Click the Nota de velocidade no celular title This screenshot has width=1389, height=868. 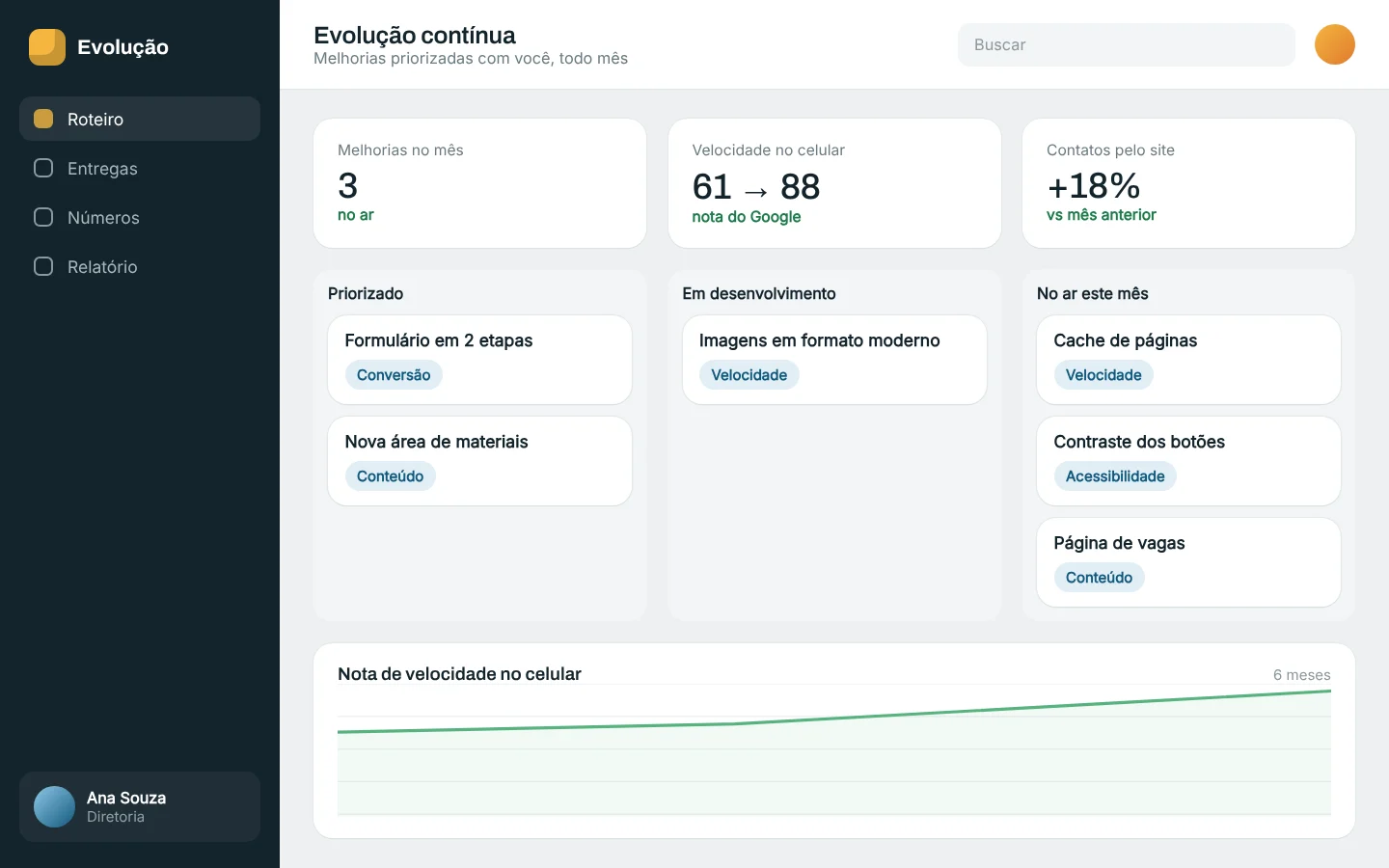[x=459, y=674]
